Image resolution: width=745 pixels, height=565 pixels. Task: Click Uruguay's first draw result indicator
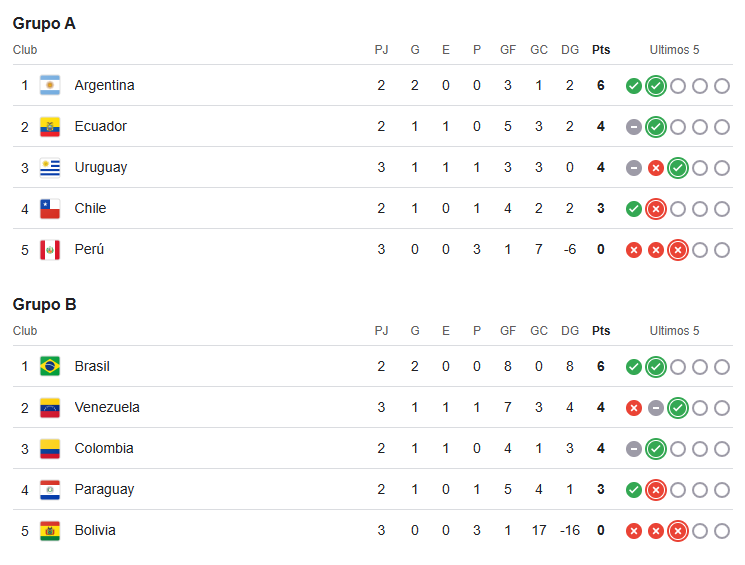(x=634, y=168)
